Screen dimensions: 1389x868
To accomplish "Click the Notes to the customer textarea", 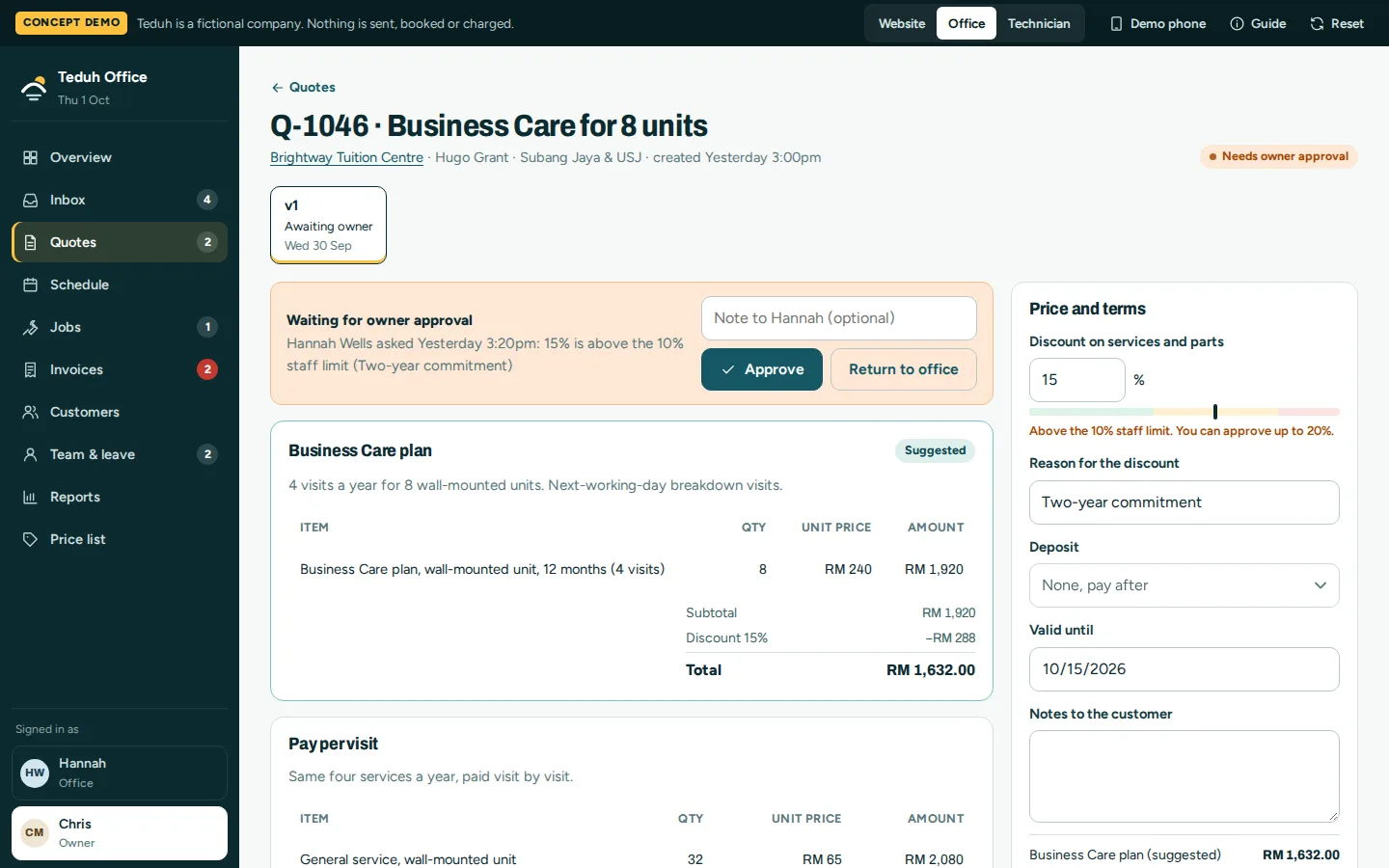I will click(x=1185, y=776).
